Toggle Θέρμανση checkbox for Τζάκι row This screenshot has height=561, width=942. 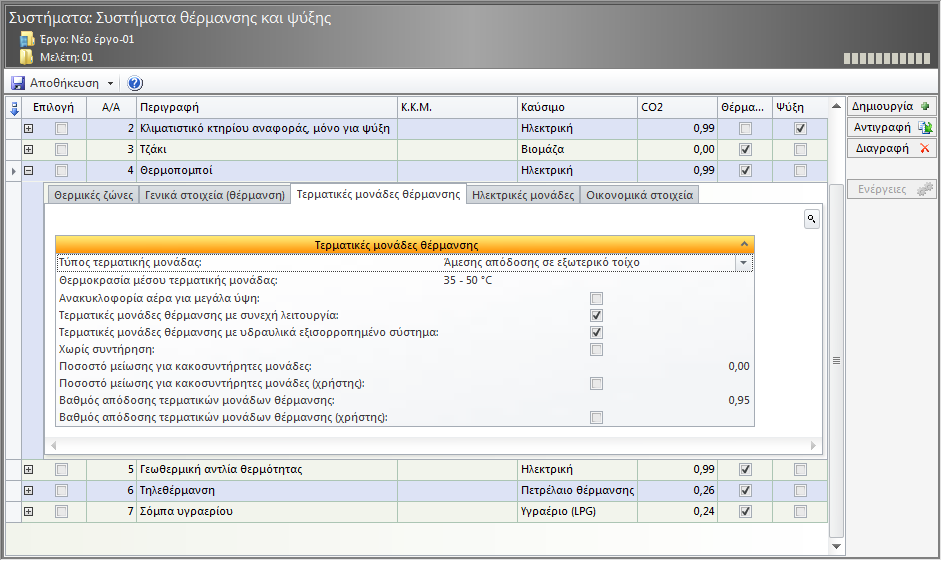(x=746, y=150)
